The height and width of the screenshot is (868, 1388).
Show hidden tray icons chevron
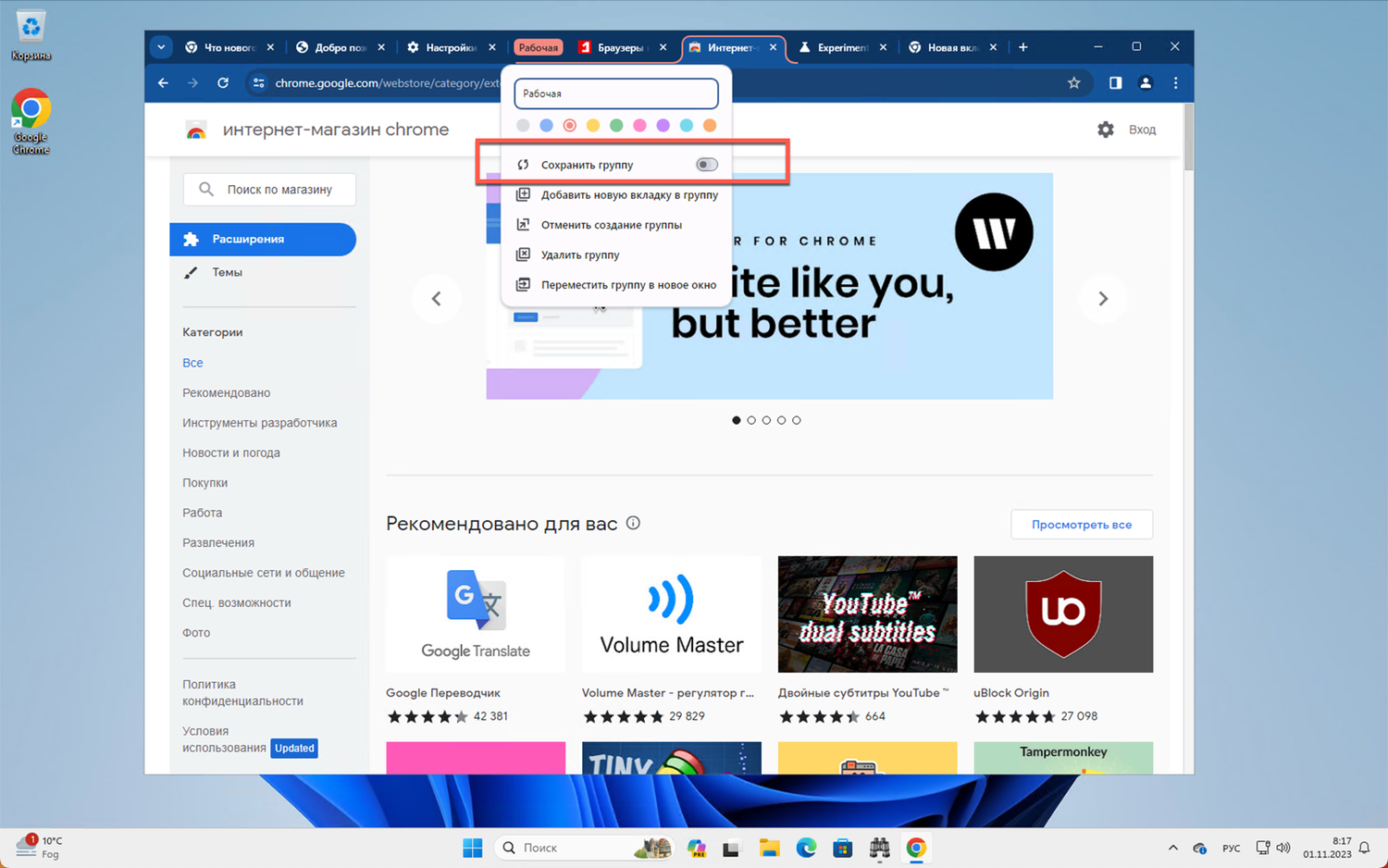click(x=1172, y=848)
